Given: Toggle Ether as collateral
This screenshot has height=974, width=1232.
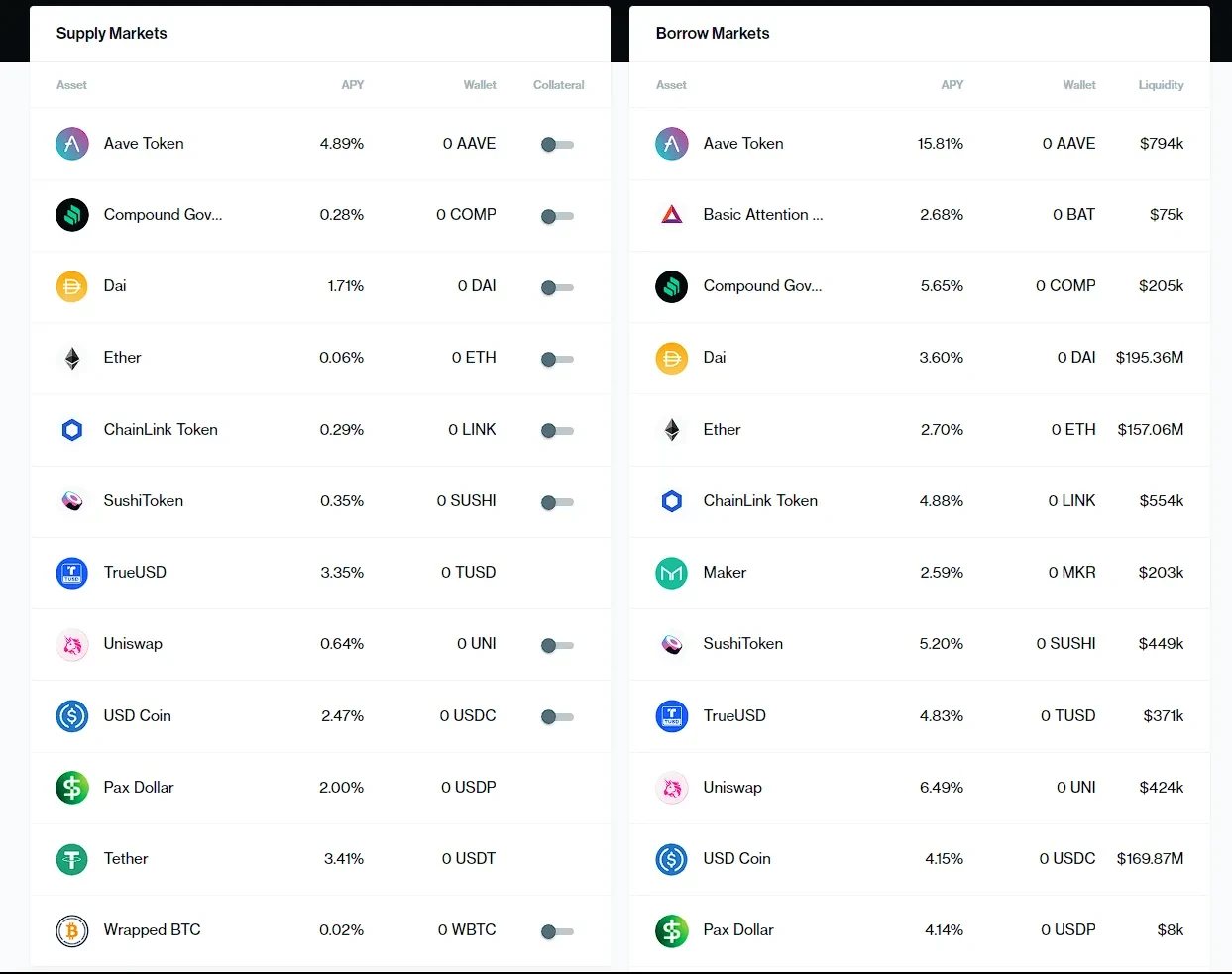Looking at the screenshot, I should pos(557,359).
